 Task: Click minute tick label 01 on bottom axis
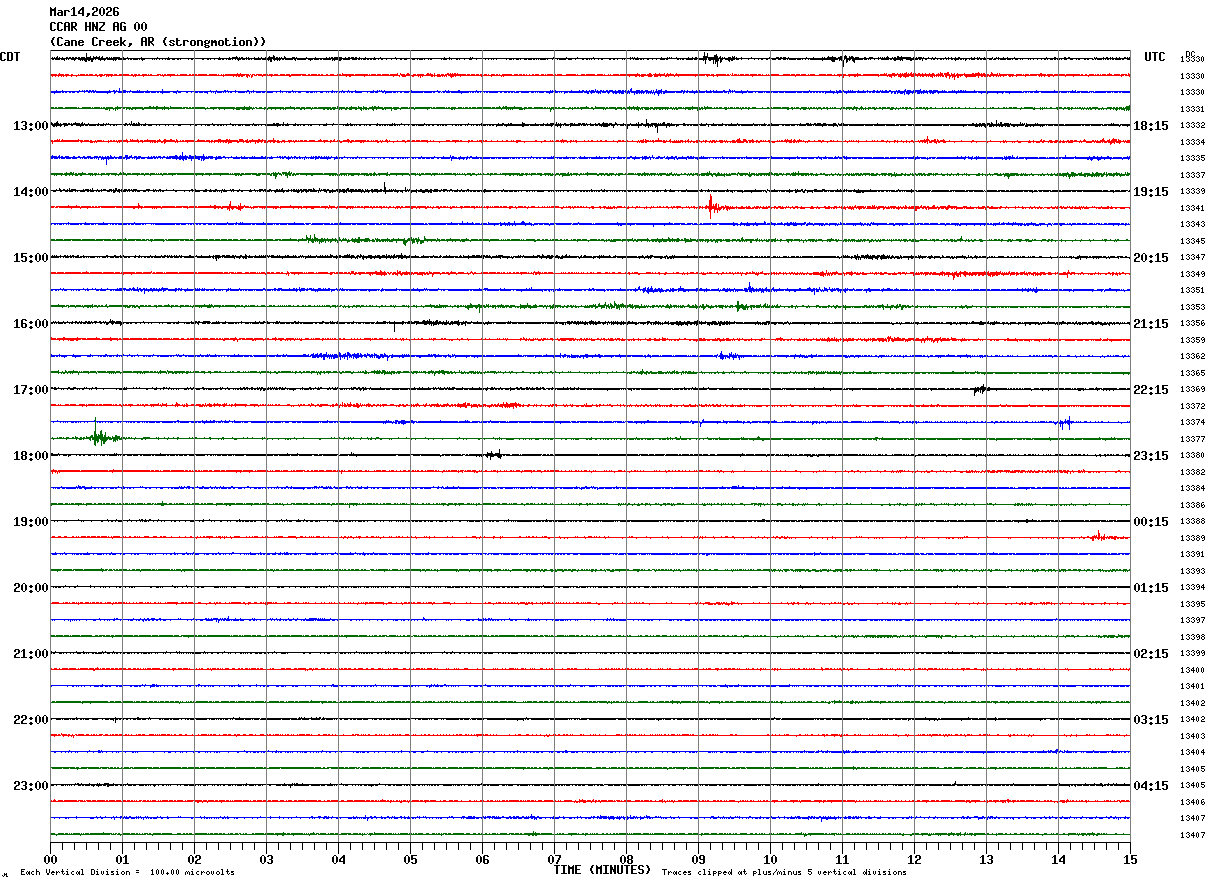[x=122, y=859]
